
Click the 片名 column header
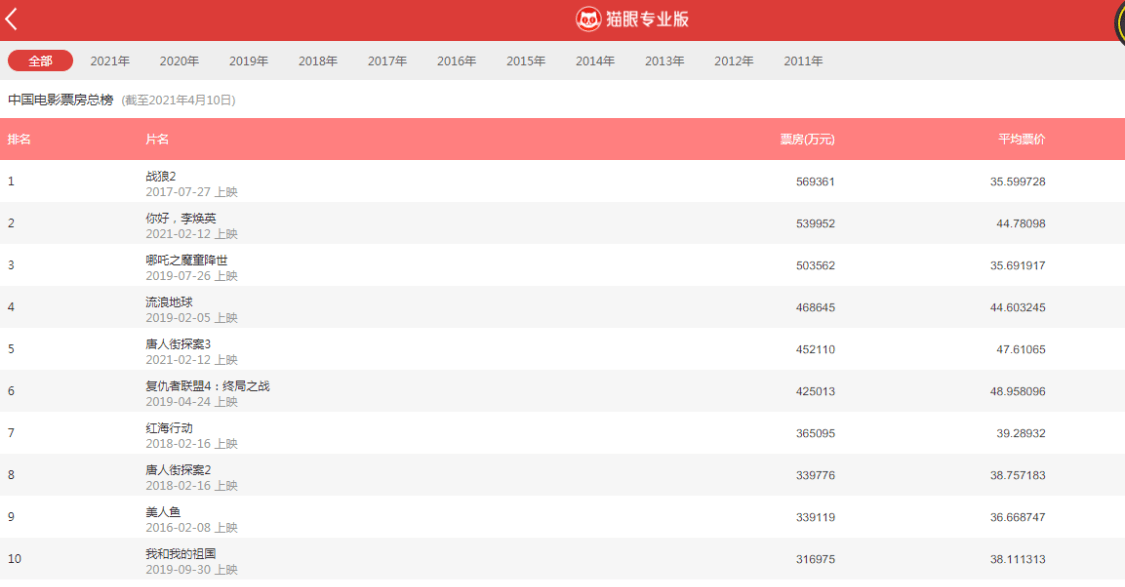[157, 139]
